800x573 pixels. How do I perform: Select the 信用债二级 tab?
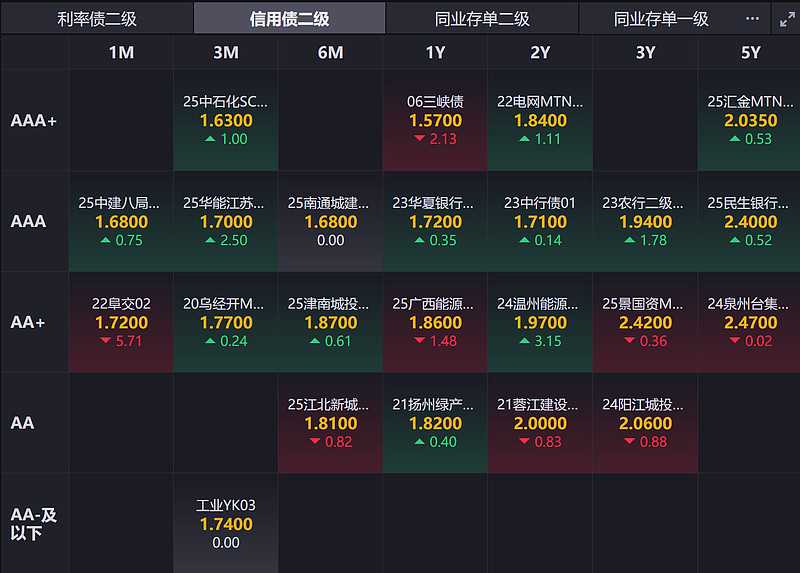(x=289, y=19)
